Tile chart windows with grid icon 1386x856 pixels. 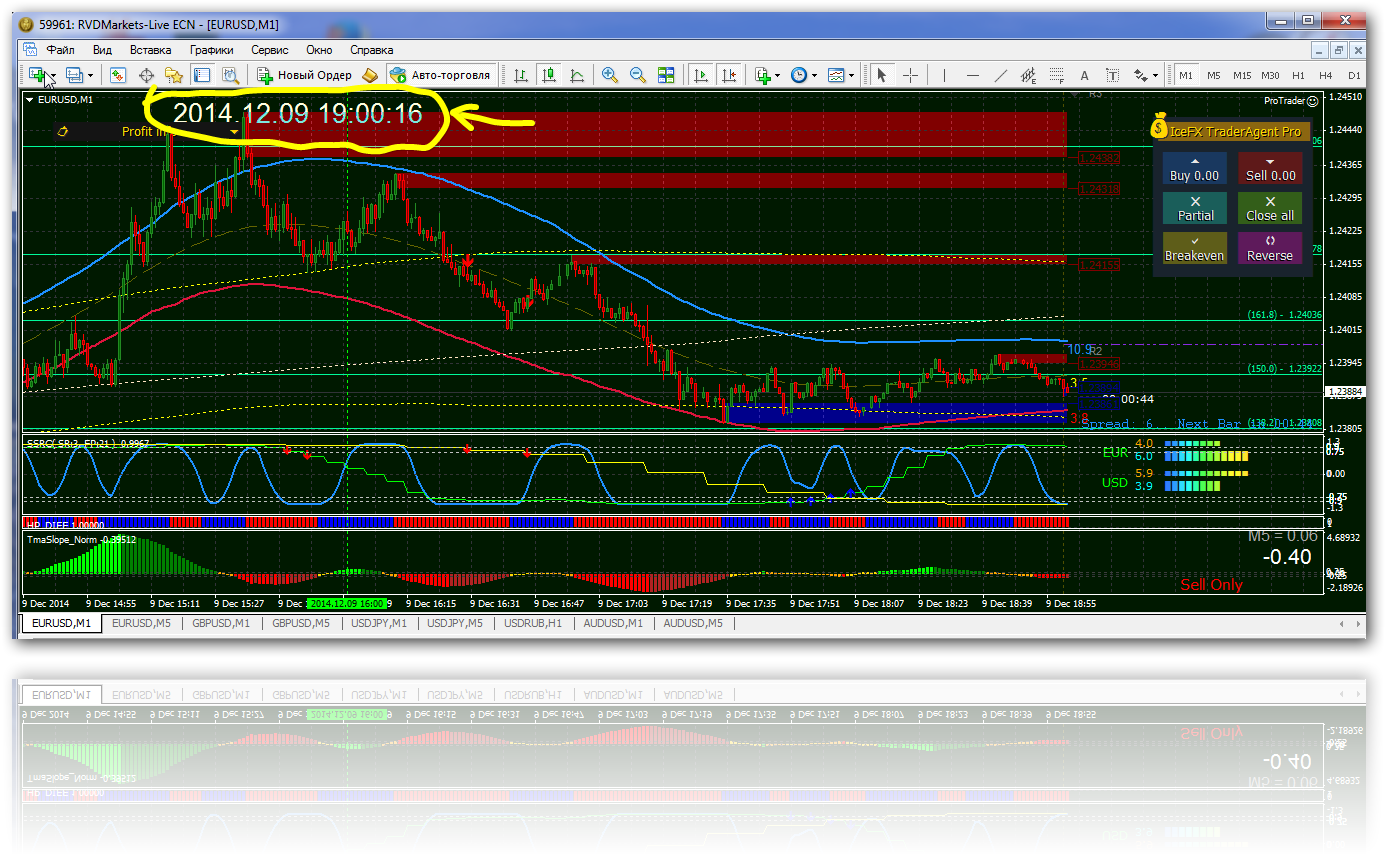click(665, 75)
